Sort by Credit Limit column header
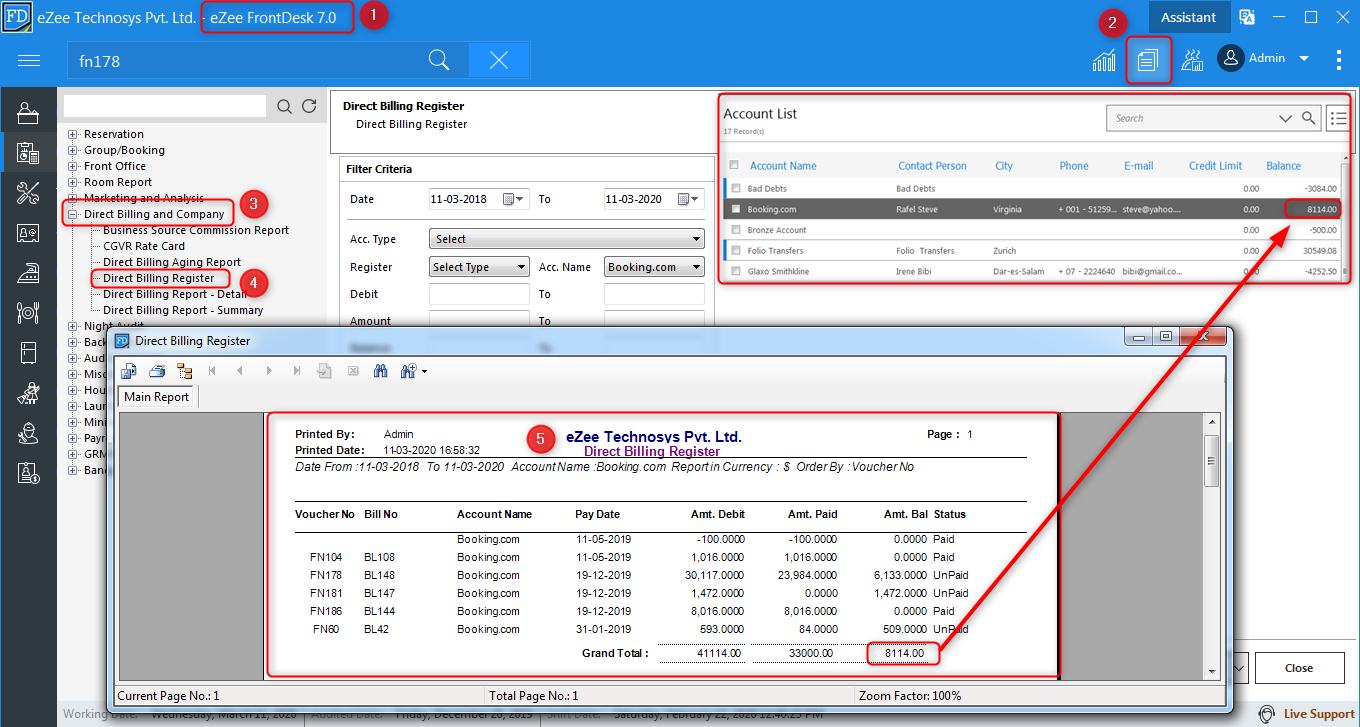Viewport: 1360px width, 727px height. 1215,166
